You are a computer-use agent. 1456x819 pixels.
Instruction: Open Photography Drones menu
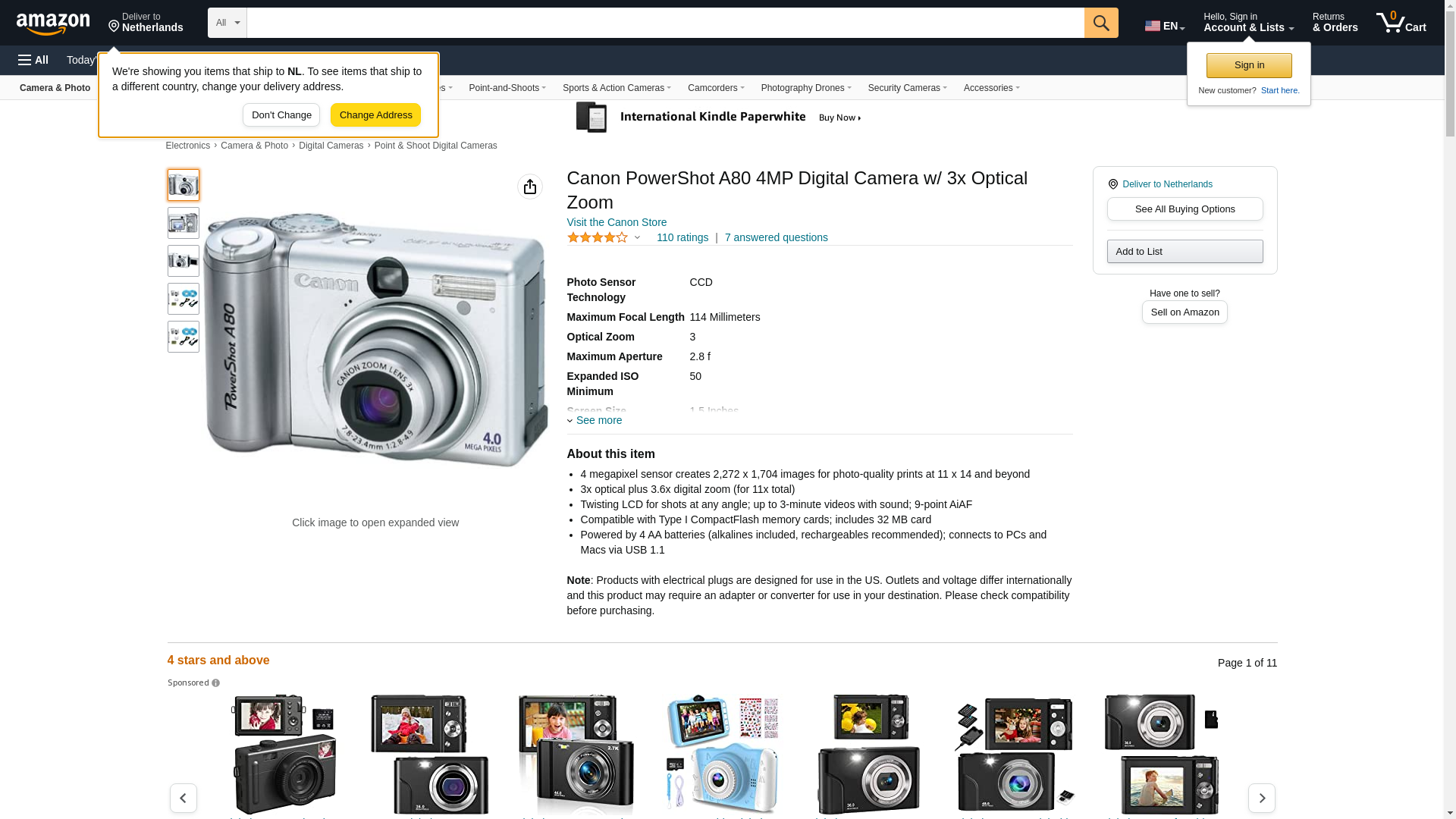pos(805,88)
